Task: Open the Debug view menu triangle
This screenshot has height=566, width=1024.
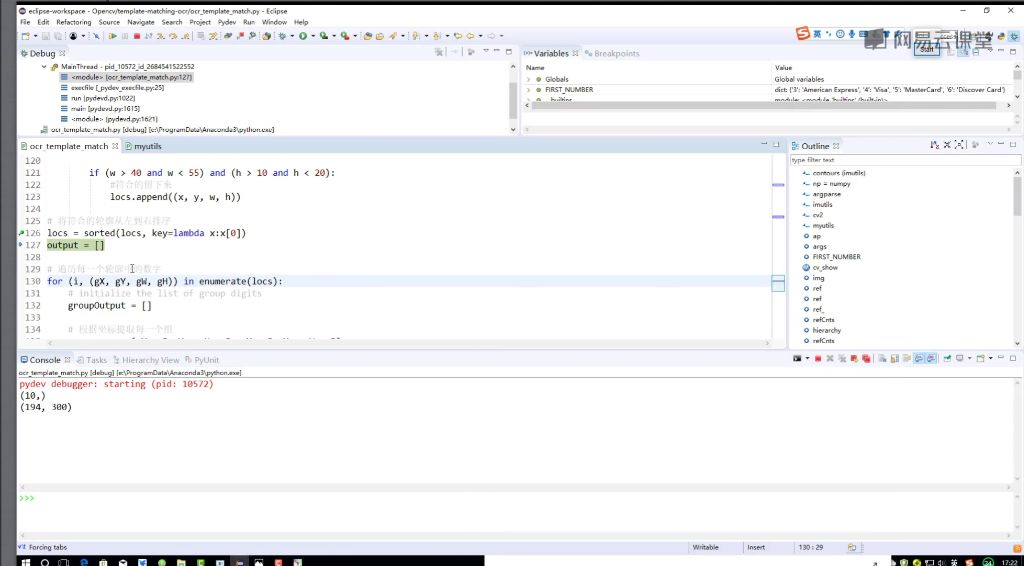Action: coord(486,51)
